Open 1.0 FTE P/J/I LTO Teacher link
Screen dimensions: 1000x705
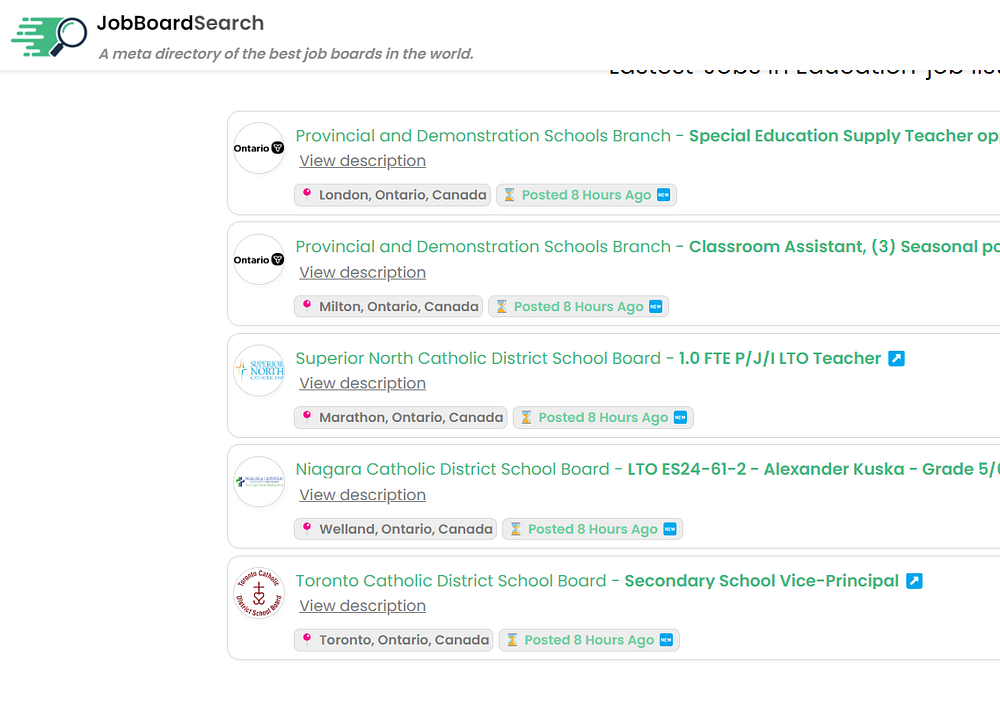coord(779,359)
